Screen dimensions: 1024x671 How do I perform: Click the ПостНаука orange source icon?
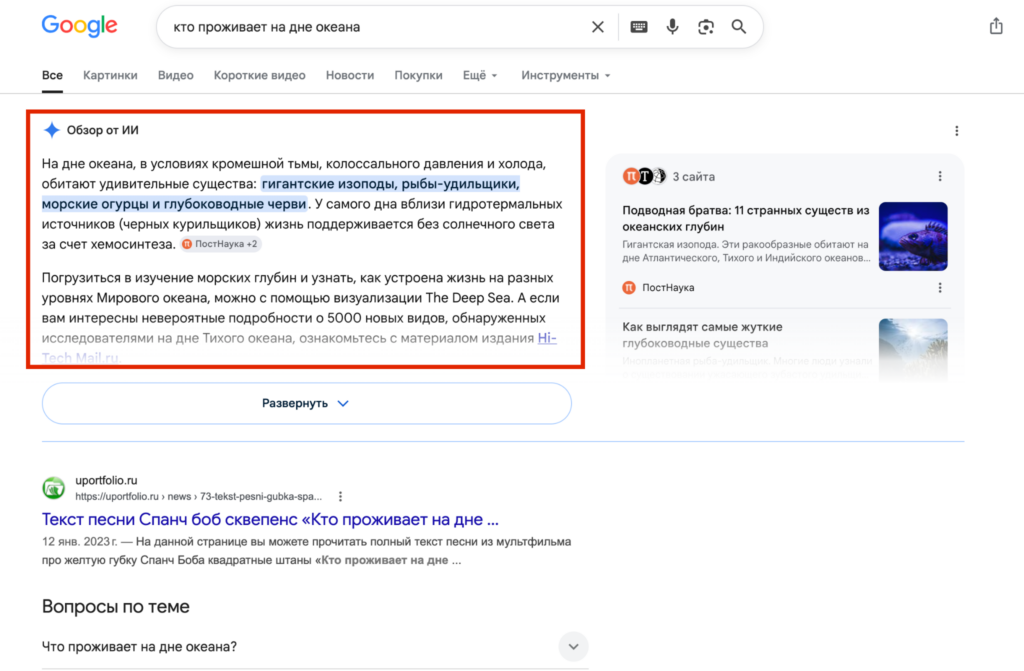(x=629, y=287)
